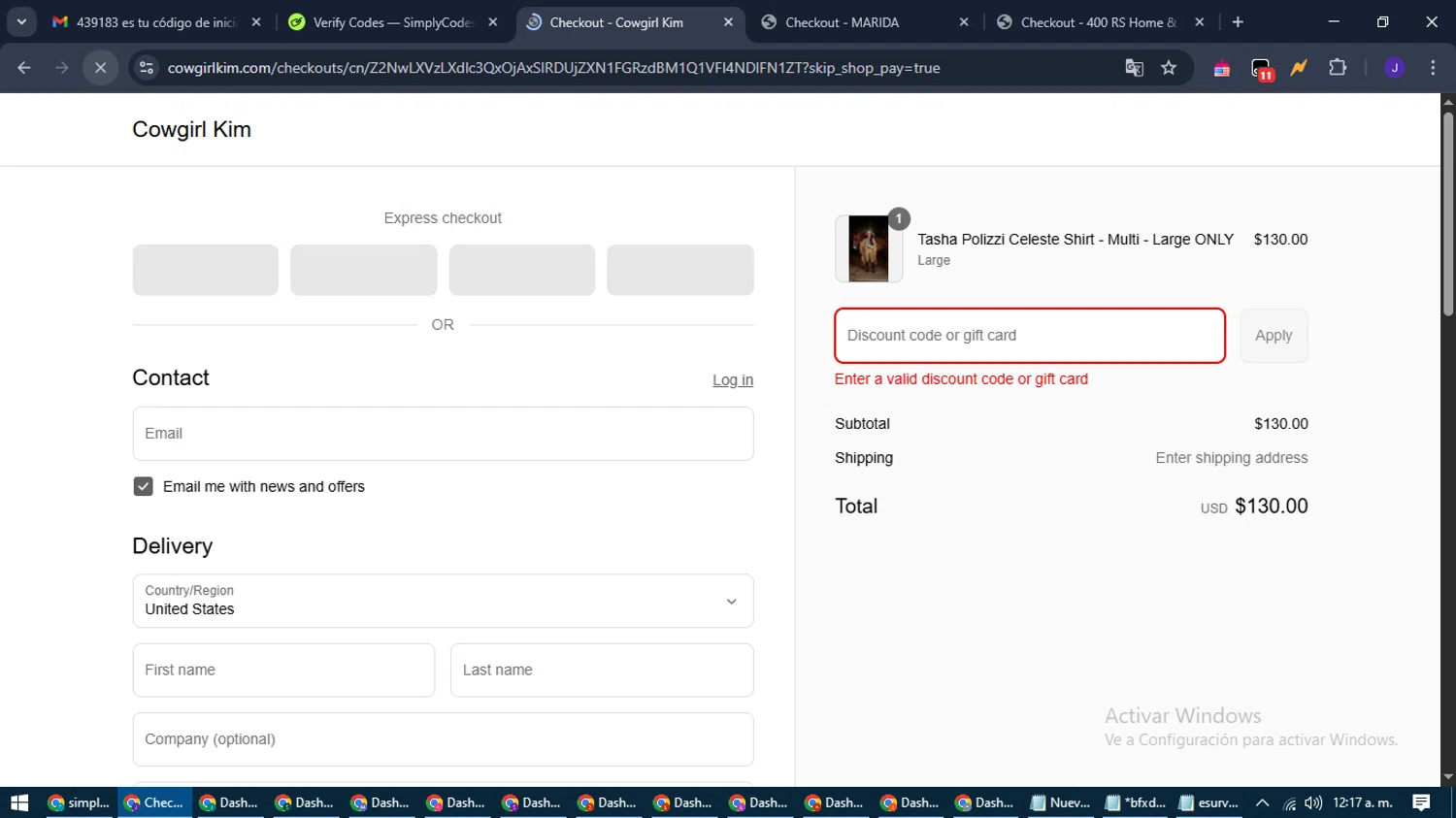Click the Apply discount button
The image size is (1456, 818).
pyautogui.click(x=1274, y=336)
